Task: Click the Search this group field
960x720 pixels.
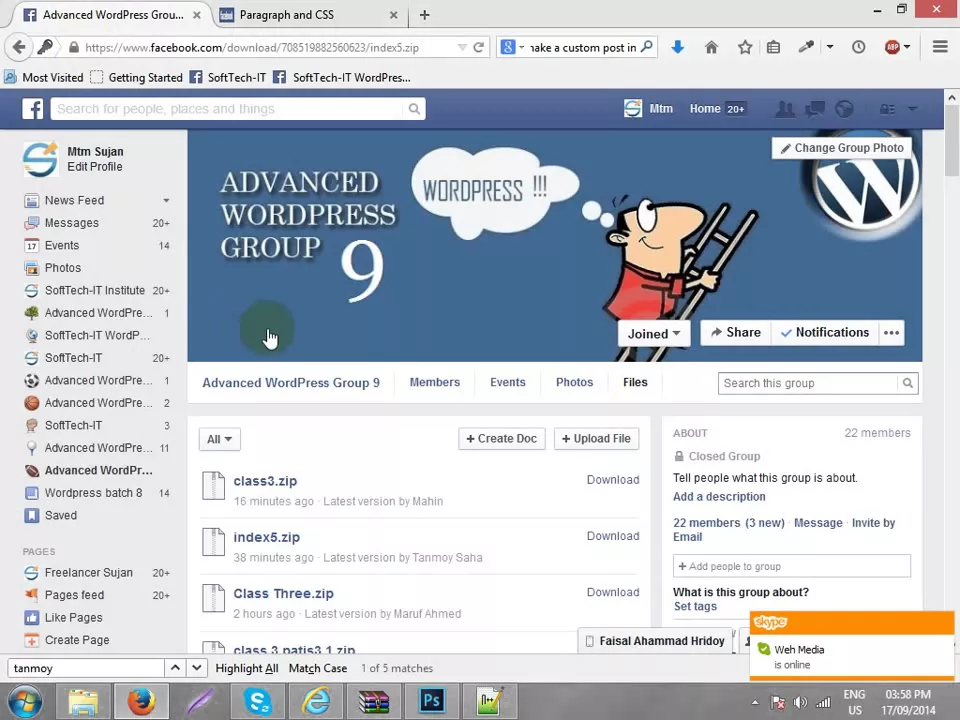Action: click(808, 383)
